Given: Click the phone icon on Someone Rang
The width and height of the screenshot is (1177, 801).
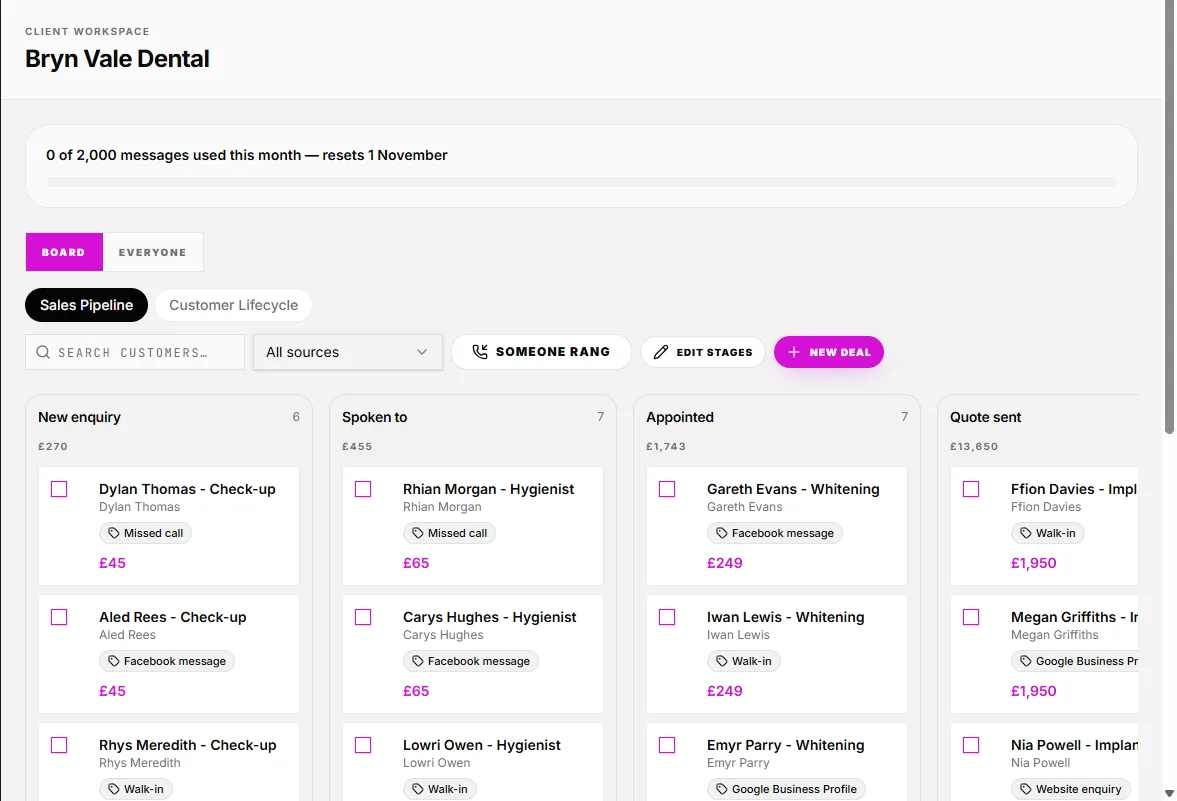Looking at the screenshot, I should [x=480, y=351].
